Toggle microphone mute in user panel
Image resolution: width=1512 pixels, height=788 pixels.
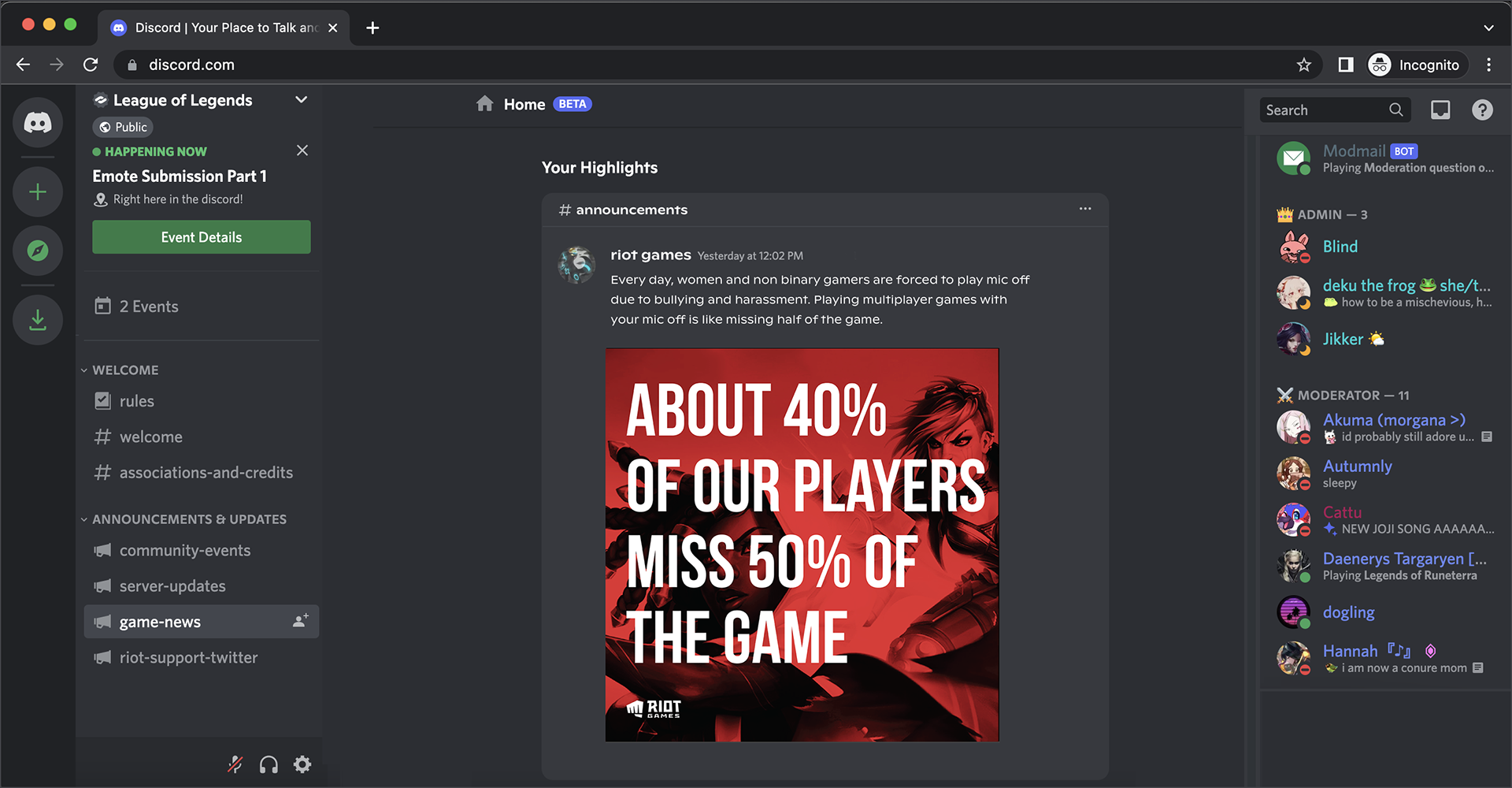coord(235,764)
